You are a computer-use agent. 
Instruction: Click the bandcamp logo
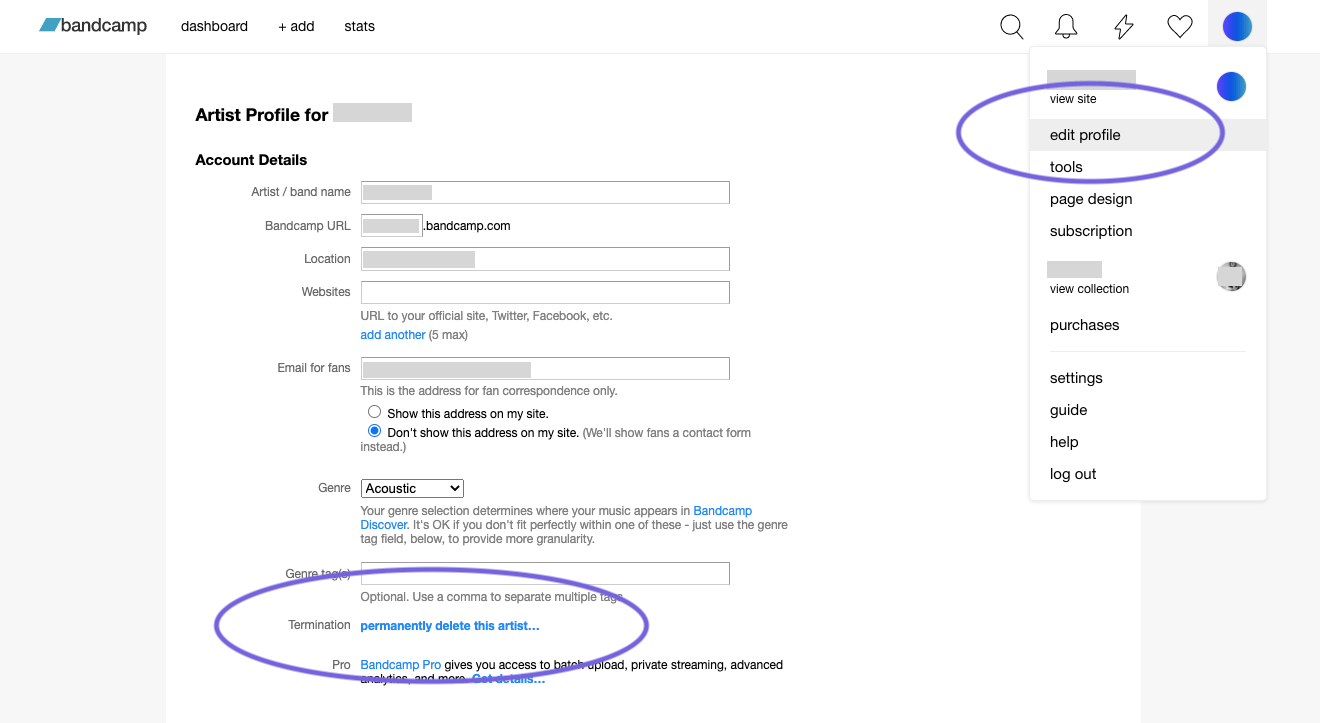coord(93,26)
